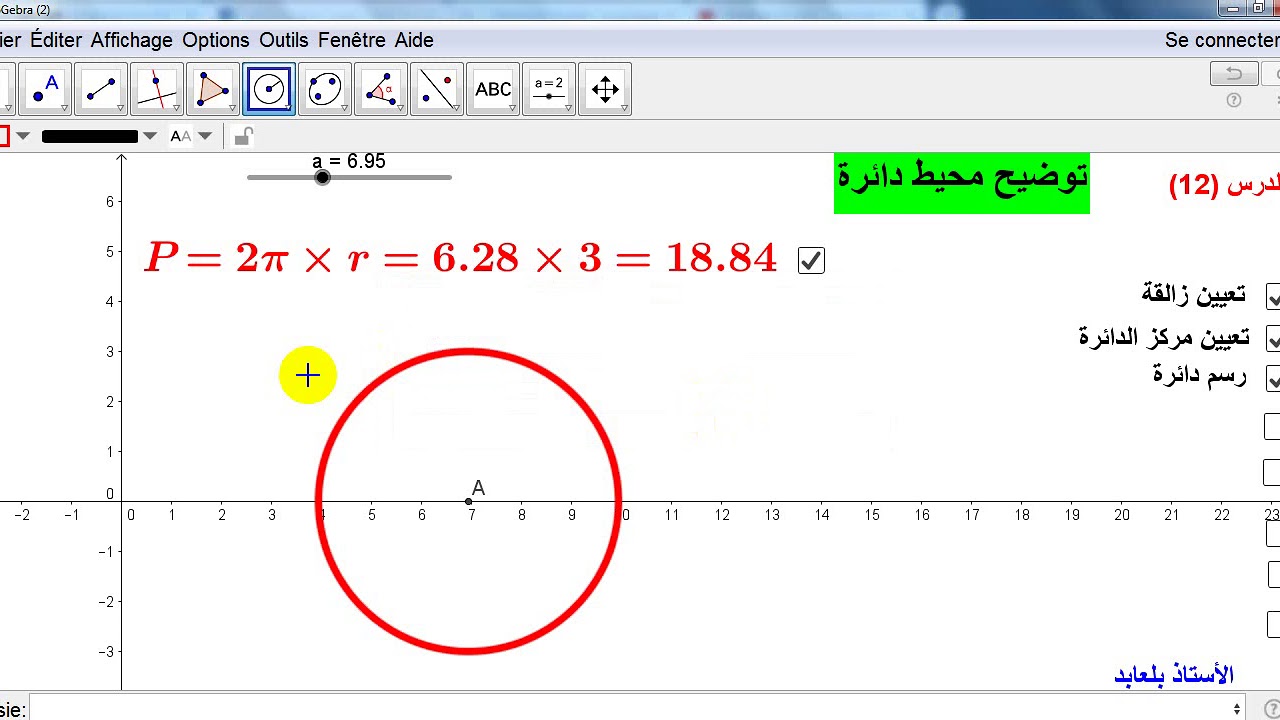Screen dimensions: 1280x720
Task: Open the Aide menu
Action: tap(414, 40)
